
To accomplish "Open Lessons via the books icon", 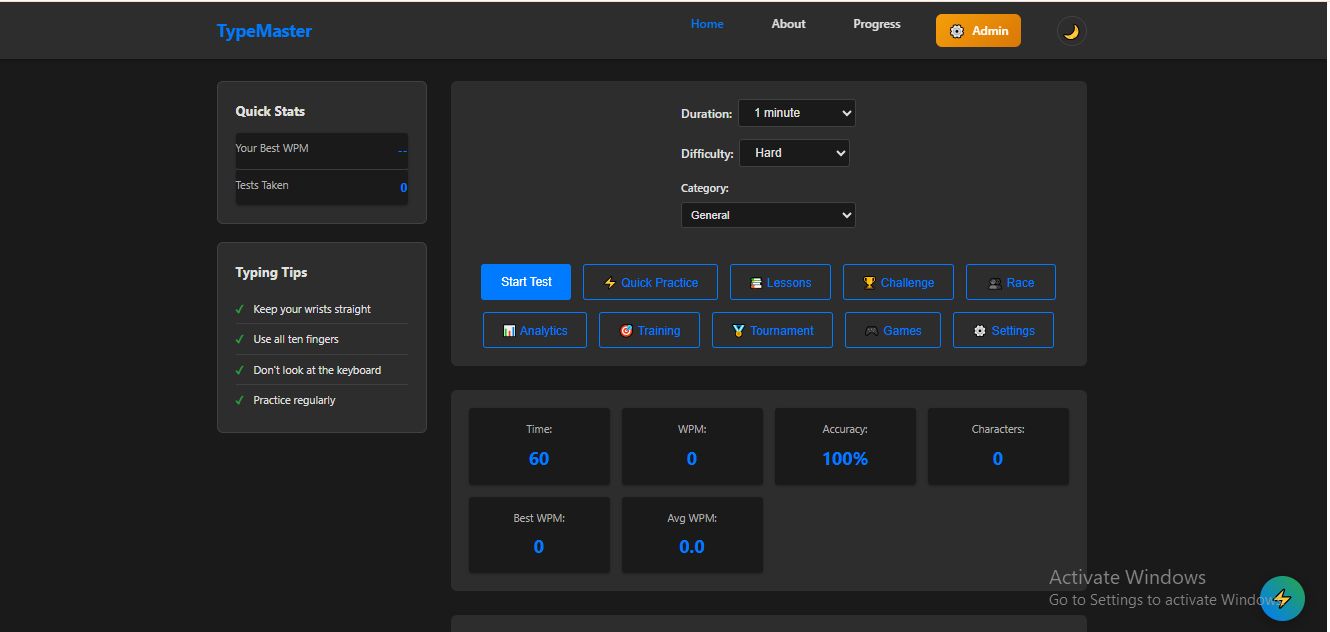I will [757, 283].
